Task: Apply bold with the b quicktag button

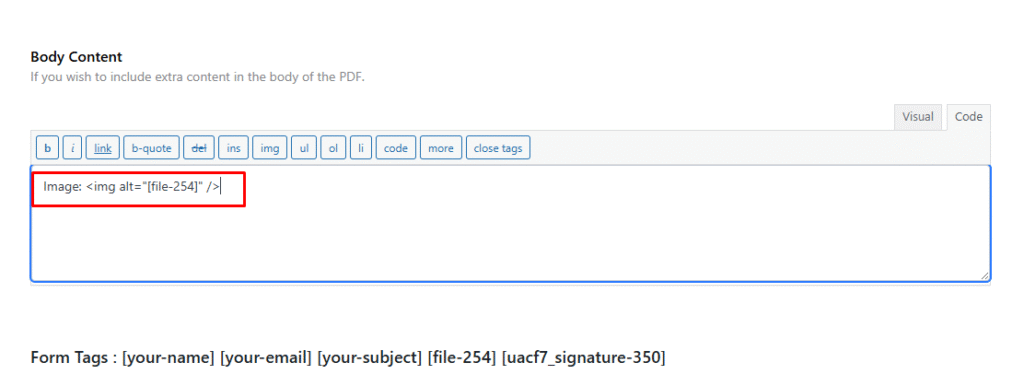Action: (47, 148)
